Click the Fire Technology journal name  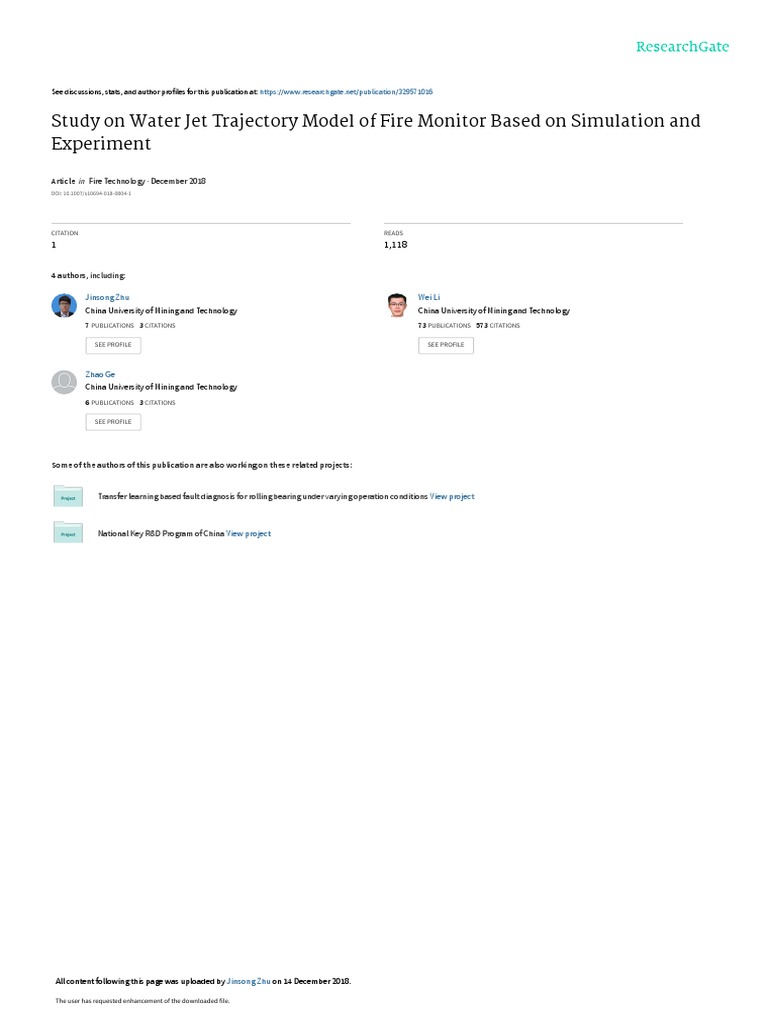(117, 181)
